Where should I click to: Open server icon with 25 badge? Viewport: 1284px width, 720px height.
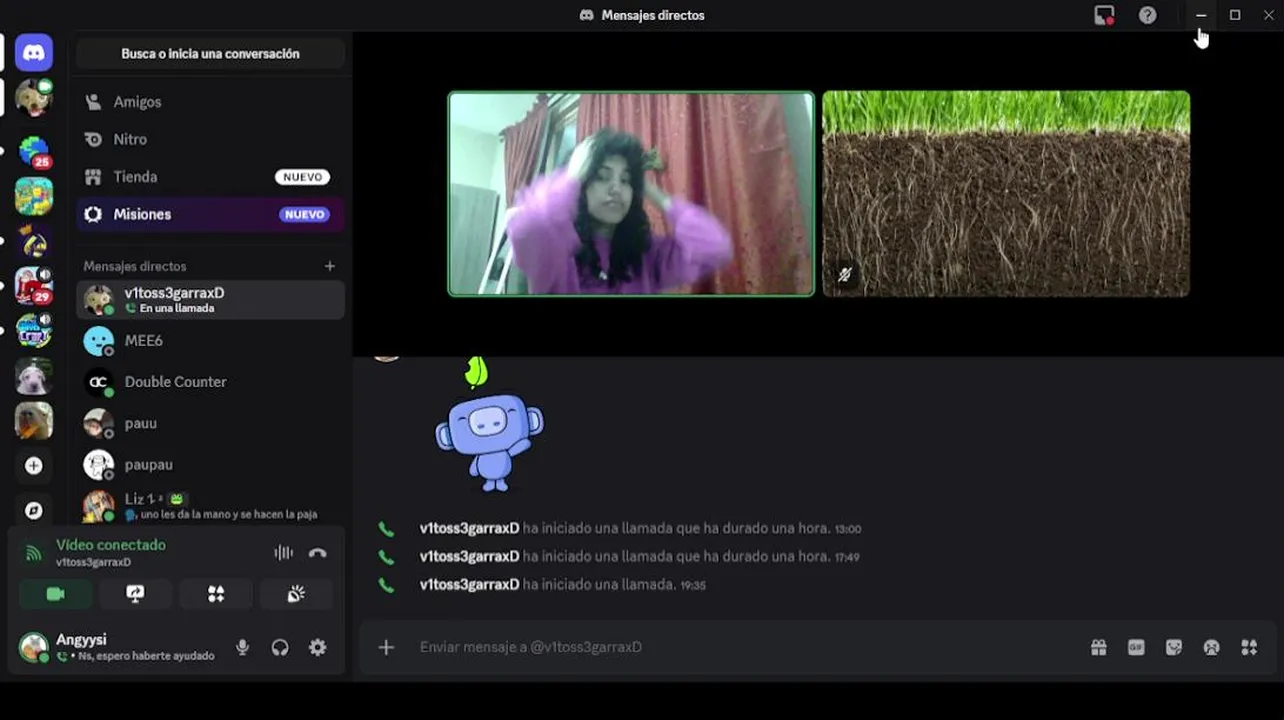click(x=34, y=152)
